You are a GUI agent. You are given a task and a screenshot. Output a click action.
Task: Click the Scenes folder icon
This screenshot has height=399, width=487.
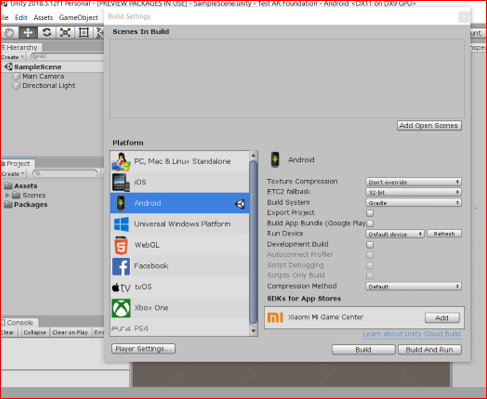point(17,195)
